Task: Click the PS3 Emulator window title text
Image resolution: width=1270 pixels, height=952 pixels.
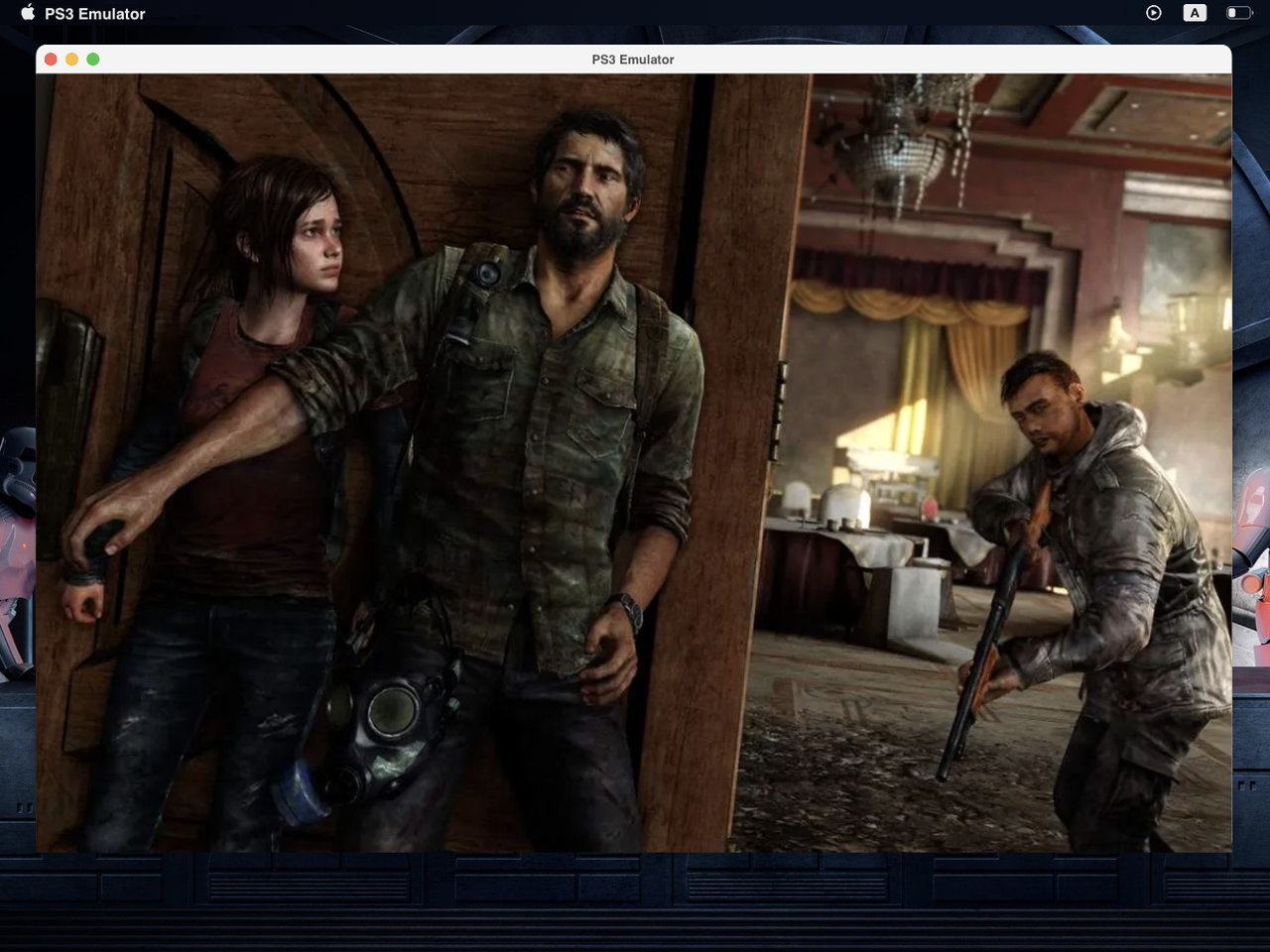Action: [x=633, y=59]
